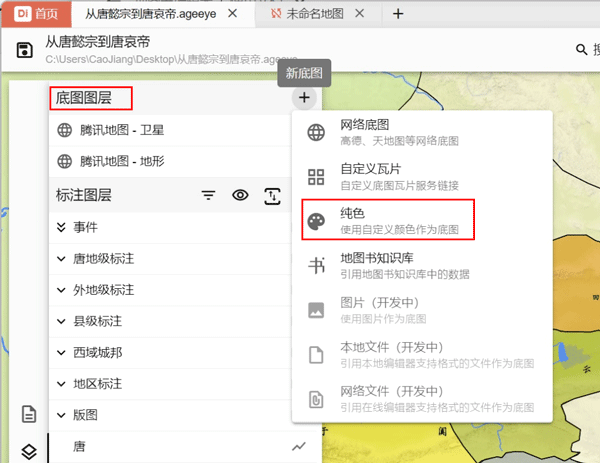Click the 县级标注 group label
This screenshot has width=600, height=463.
click(98, 321)
